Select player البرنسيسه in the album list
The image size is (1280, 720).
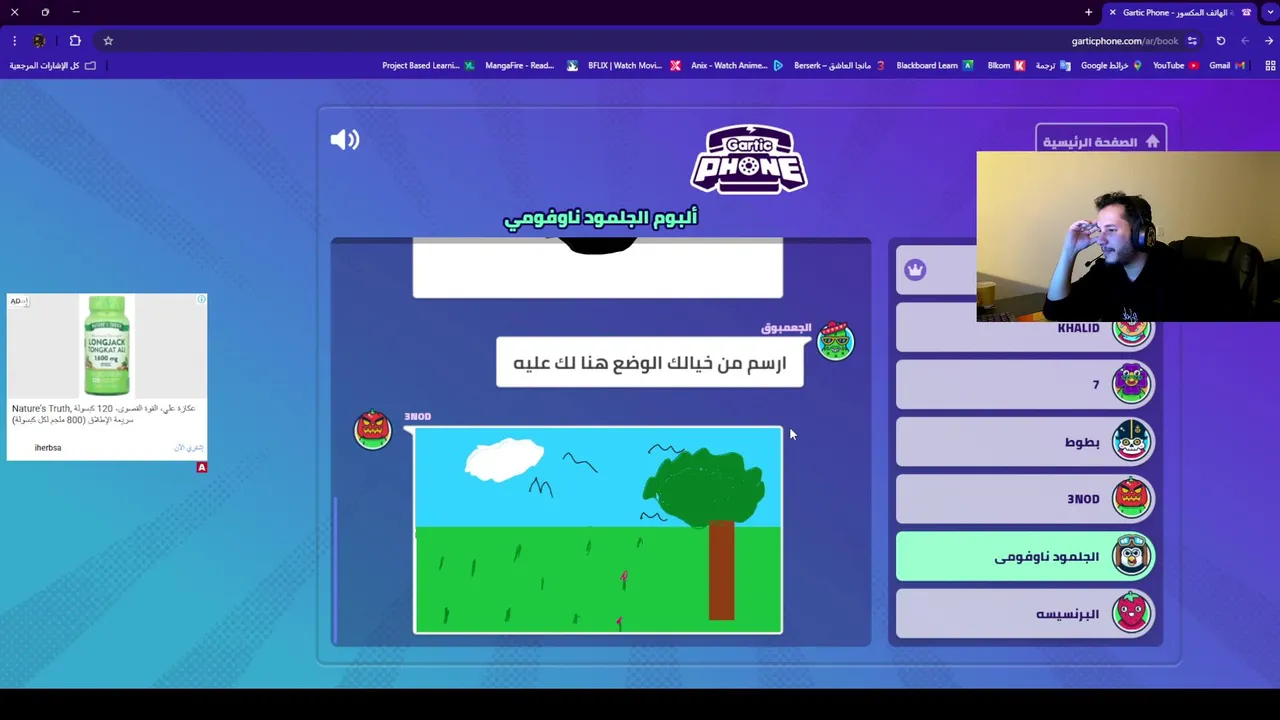1025,614
